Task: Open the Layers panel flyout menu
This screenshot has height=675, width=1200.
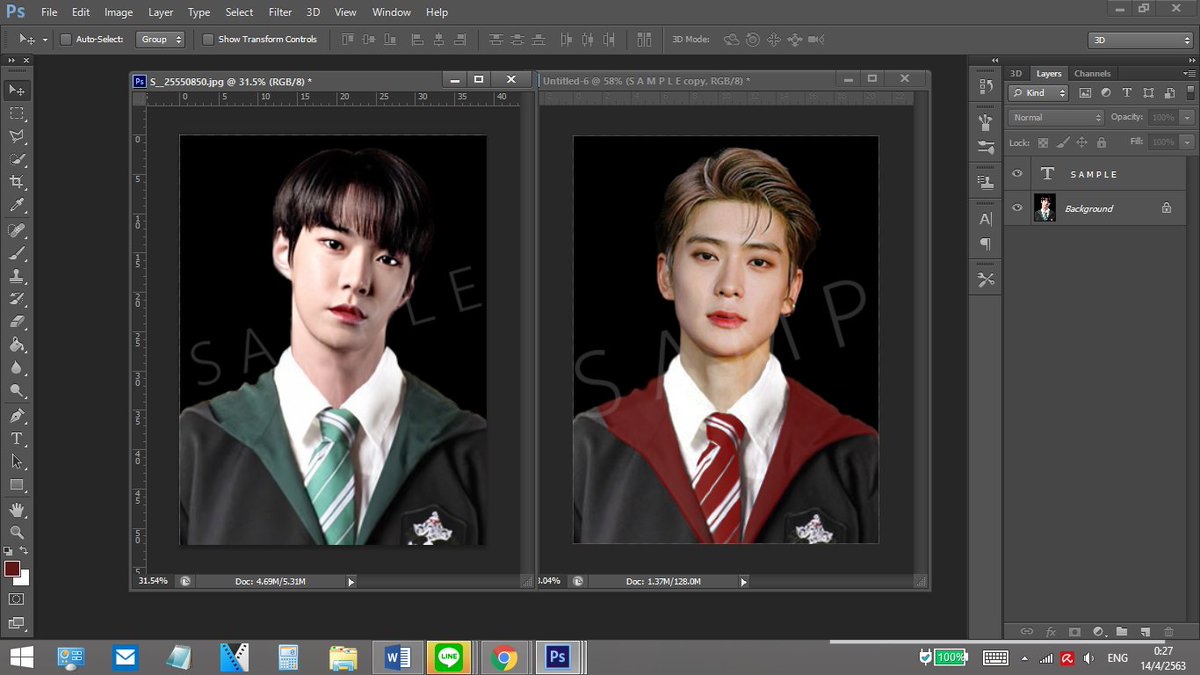Action: click(x=1188, y=74)
